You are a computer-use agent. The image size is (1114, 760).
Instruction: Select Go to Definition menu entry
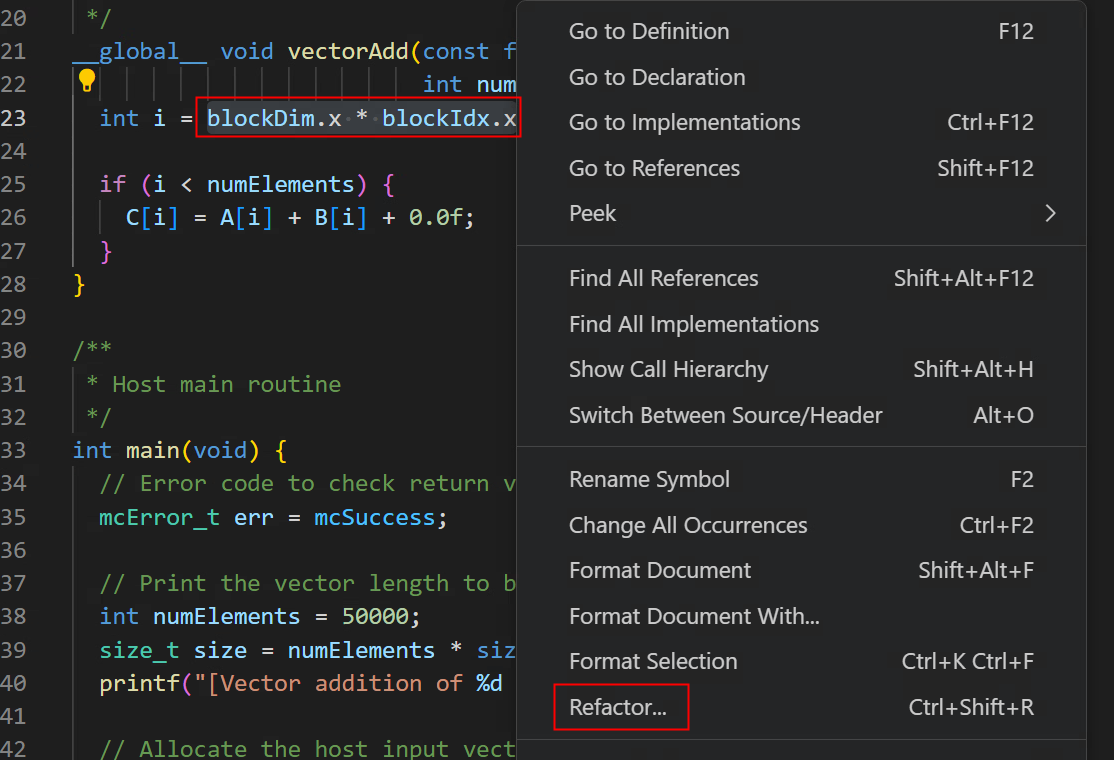(x=649, y=31)
